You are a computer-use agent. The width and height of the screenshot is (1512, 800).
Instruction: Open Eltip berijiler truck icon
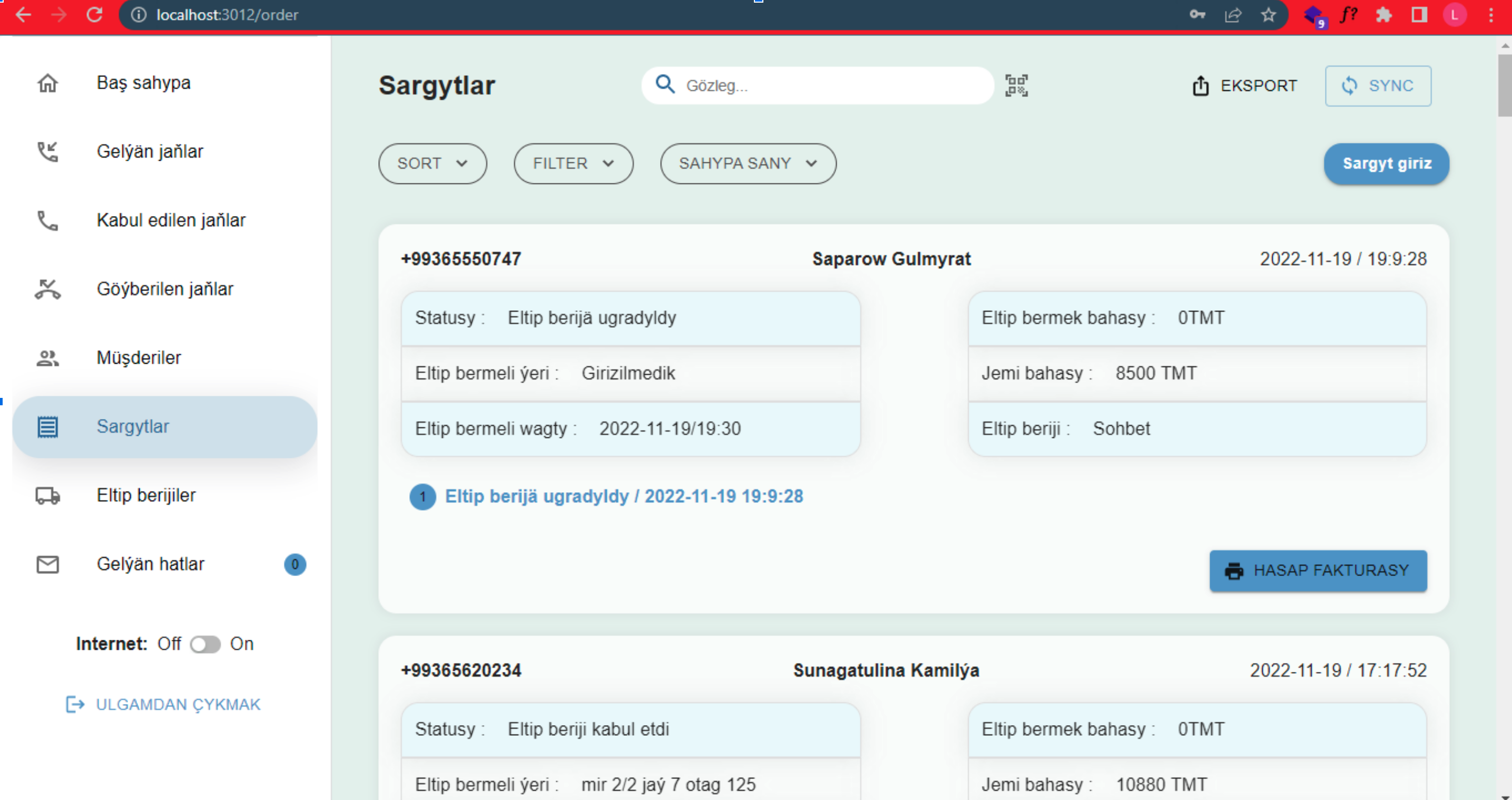click(x=47, y=495)
